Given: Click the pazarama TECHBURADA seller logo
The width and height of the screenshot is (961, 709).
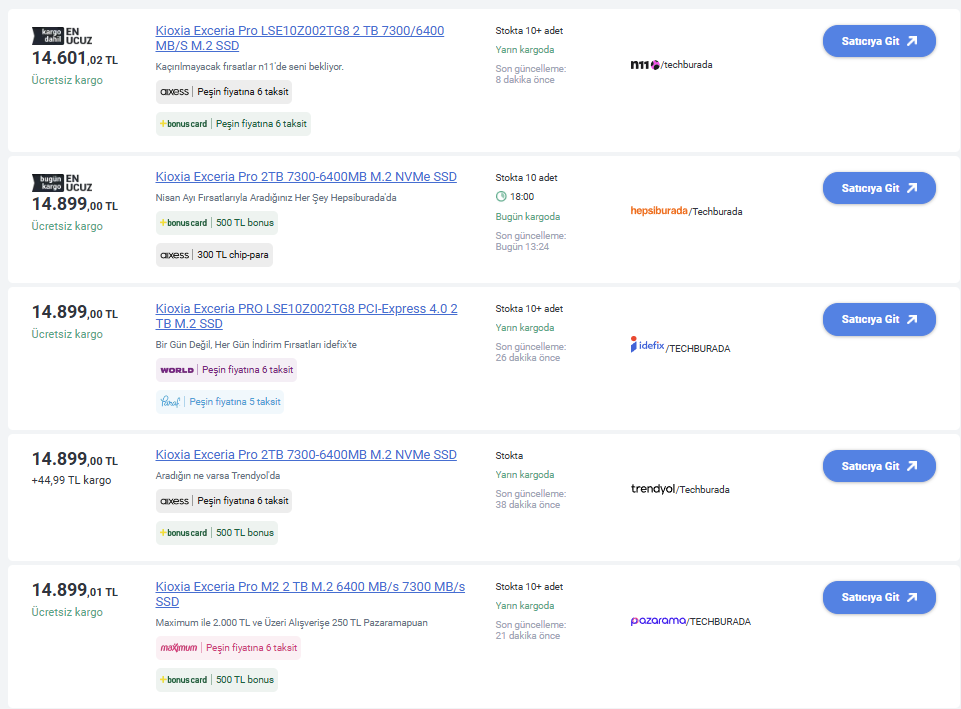Looking at the screenshot, I should tap(690, 621).
